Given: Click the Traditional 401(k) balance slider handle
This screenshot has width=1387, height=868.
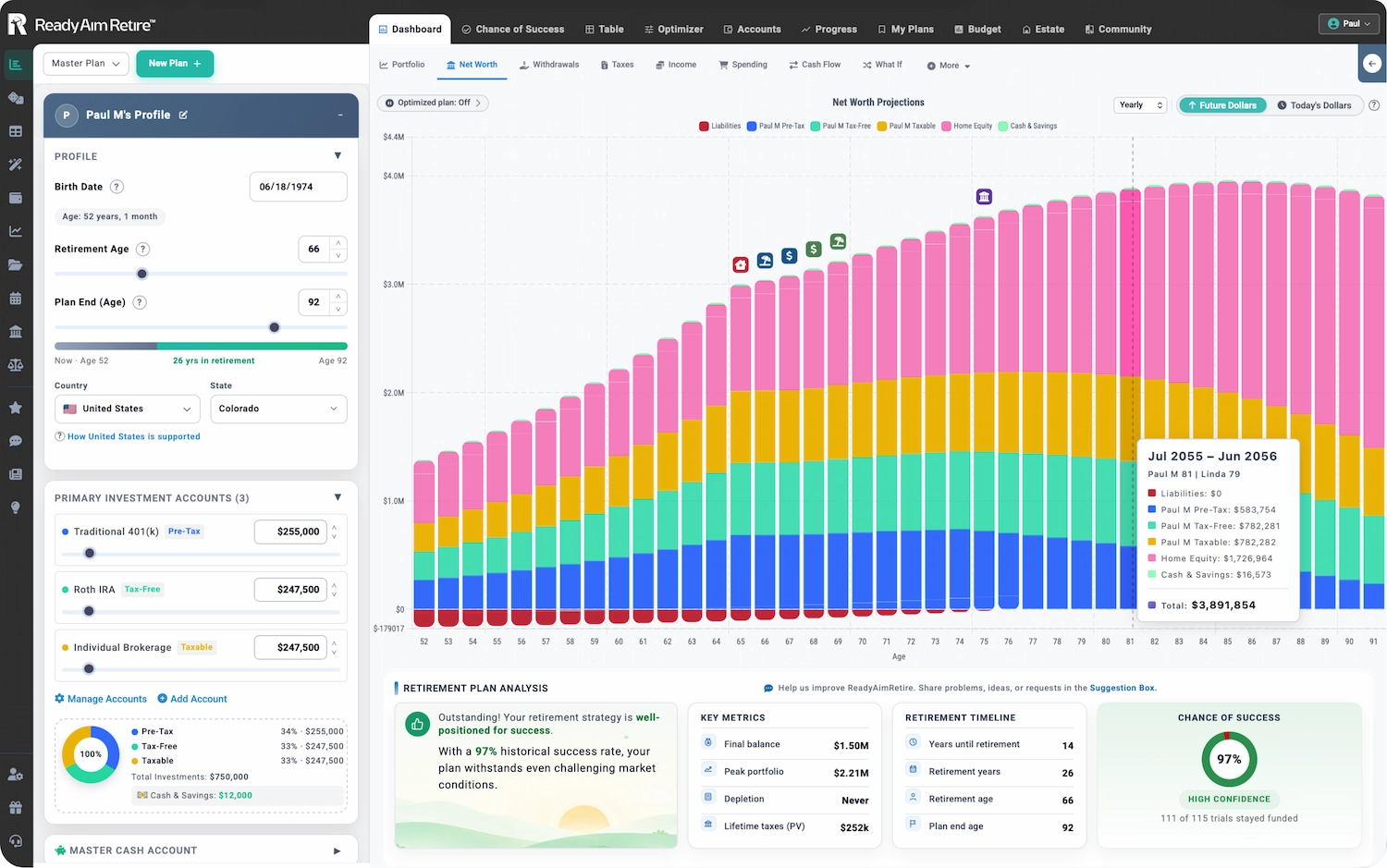Looking at the screenshot, I should coord(90,553).
